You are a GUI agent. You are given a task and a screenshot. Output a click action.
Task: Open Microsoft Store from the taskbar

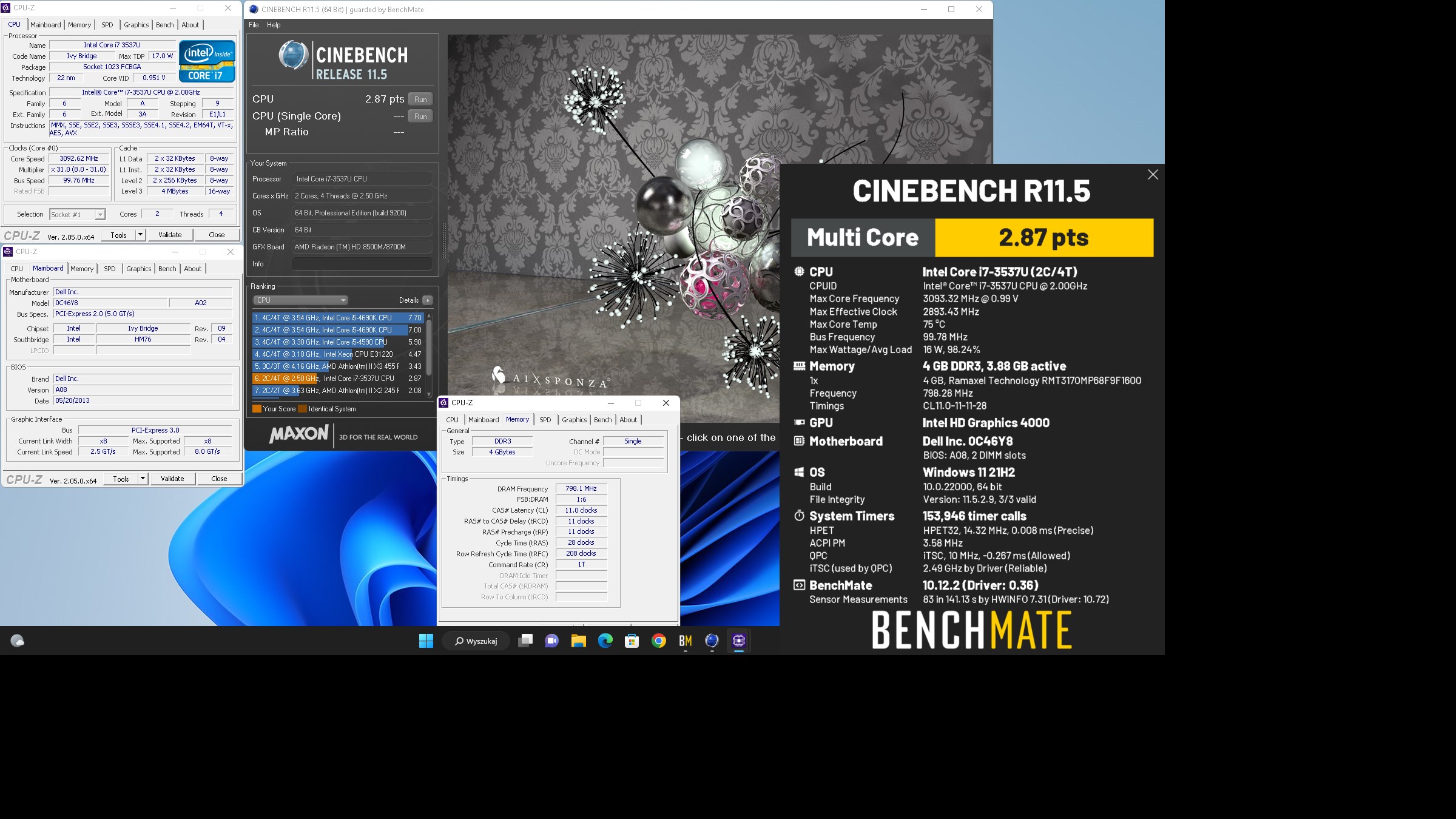(632, 641)
